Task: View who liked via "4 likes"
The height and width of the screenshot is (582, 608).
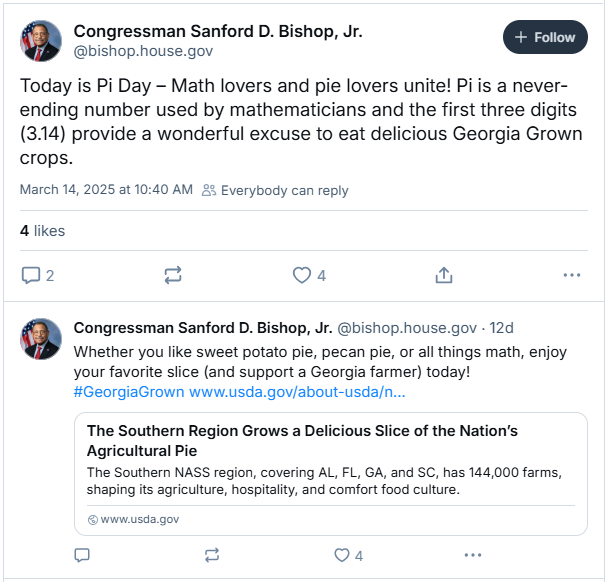Action: click(42, 231)
